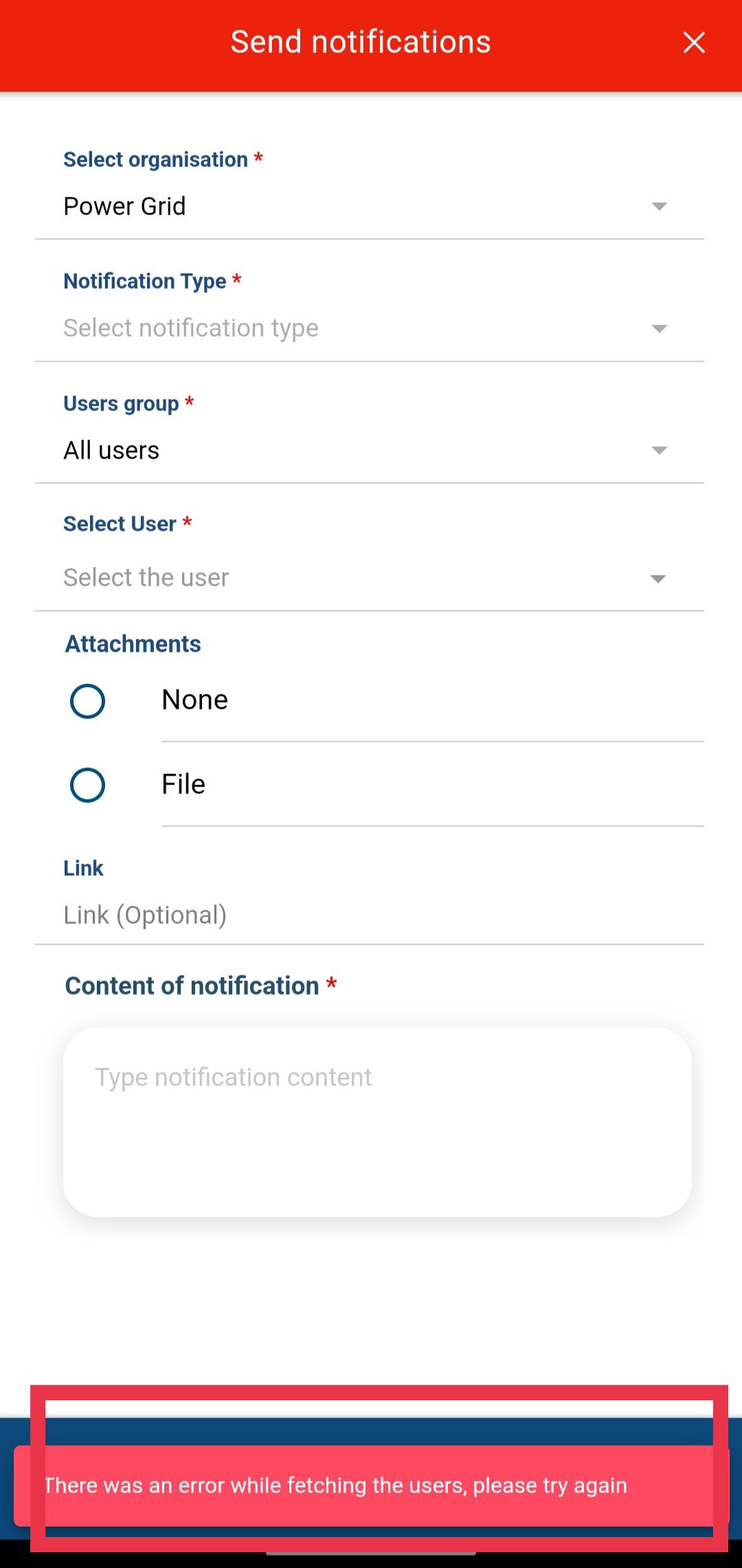Click the Notification Type dropdown arrow
Image resolution: width=742 pixels, height=1568 pixels.
pyautogui.click(x=659, y=329)
